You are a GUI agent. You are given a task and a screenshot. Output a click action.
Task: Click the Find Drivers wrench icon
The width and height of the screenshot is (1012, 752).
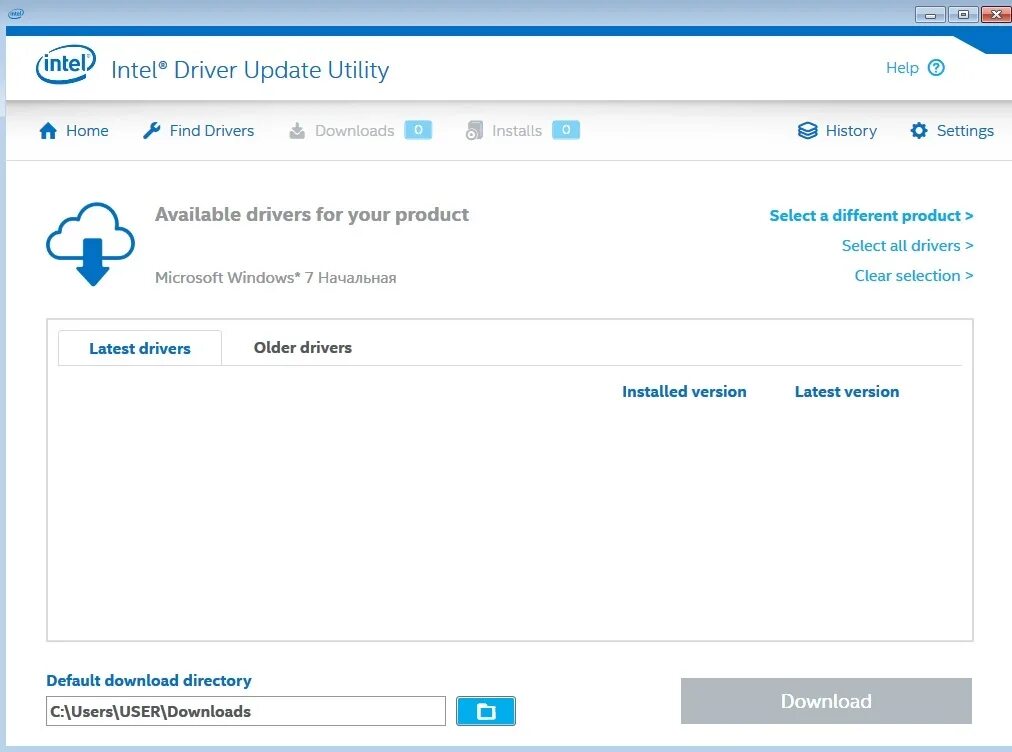(x=152, y=130)
